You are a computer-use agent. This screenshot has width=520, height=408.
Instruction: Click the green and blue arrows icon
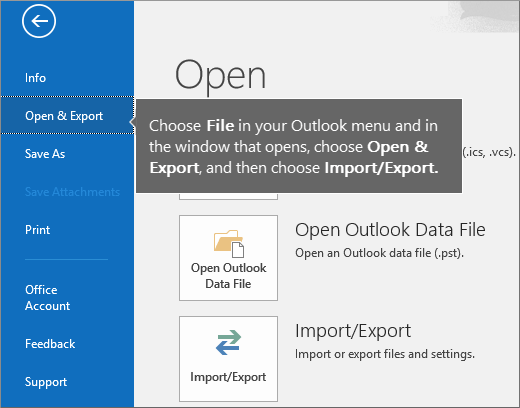pyautogui.click(x=228, y=342)
